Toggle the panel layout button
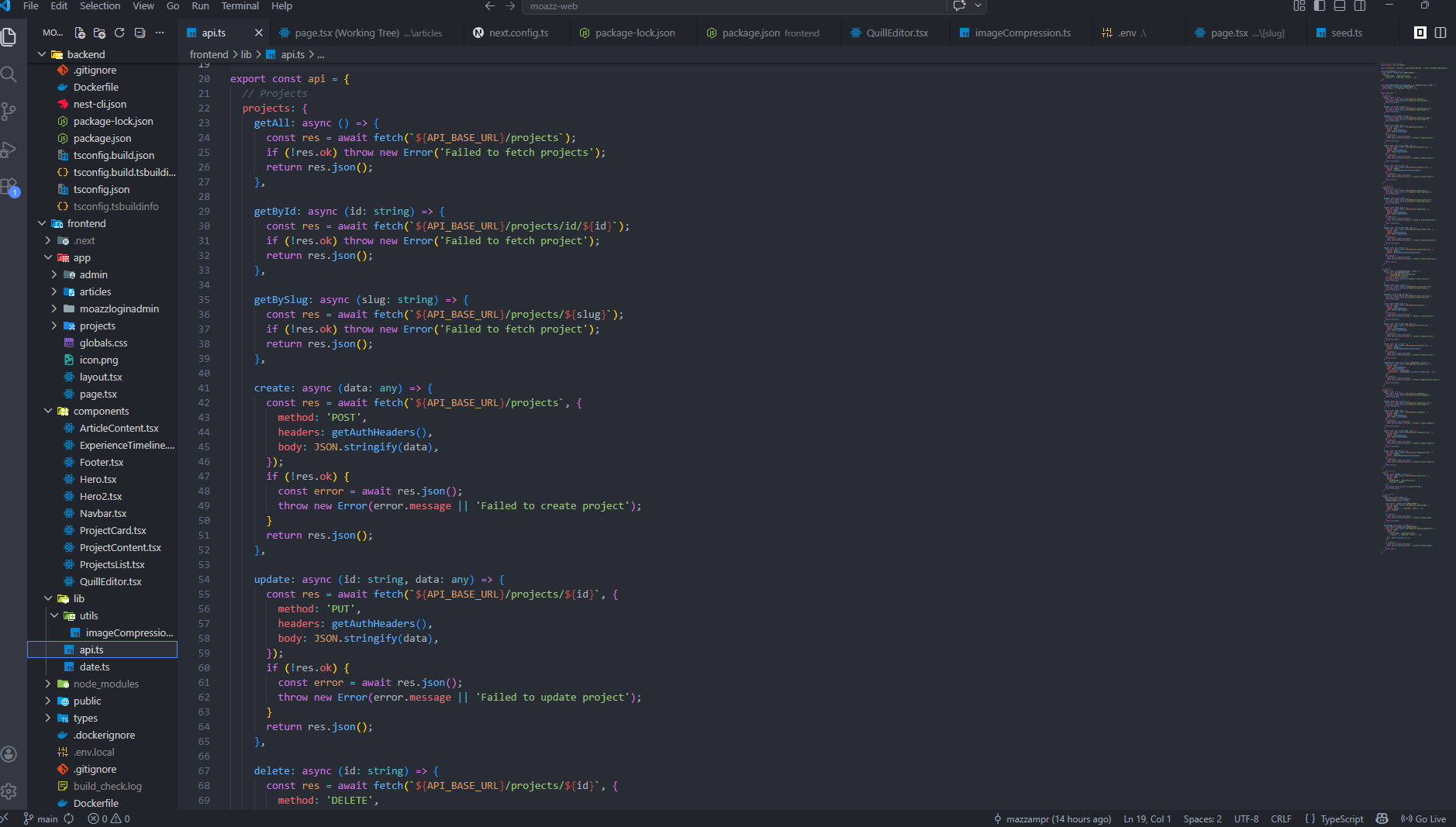 point(1340,5)
